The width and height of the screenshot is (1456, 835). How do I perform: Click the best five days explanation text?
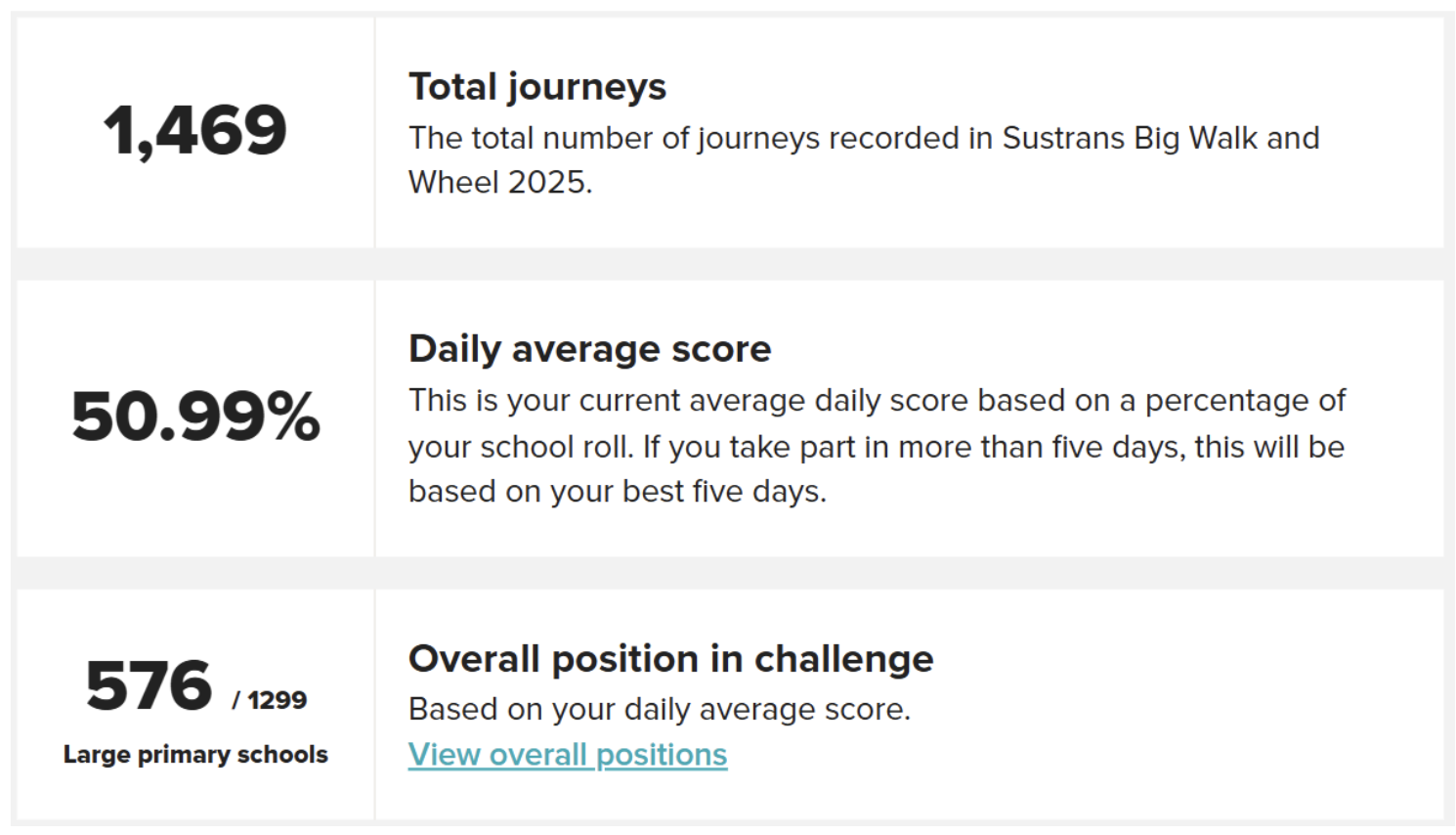pyautogui.click(x=618, y=491)
